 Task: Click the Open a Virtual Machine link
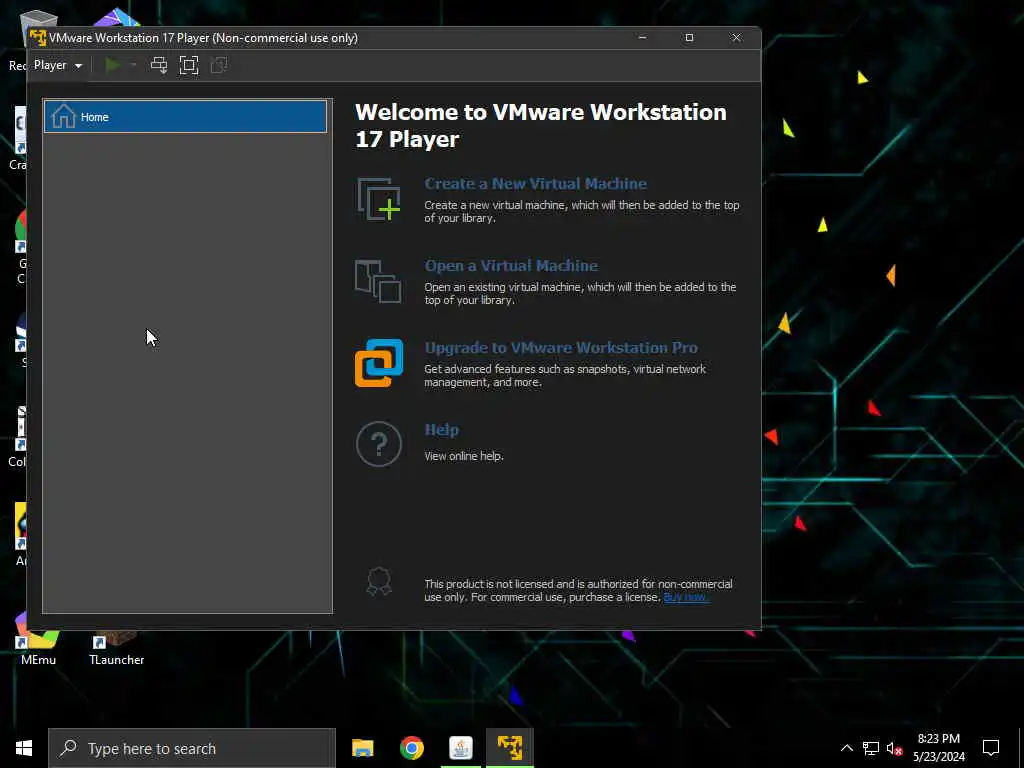[511, 266]
